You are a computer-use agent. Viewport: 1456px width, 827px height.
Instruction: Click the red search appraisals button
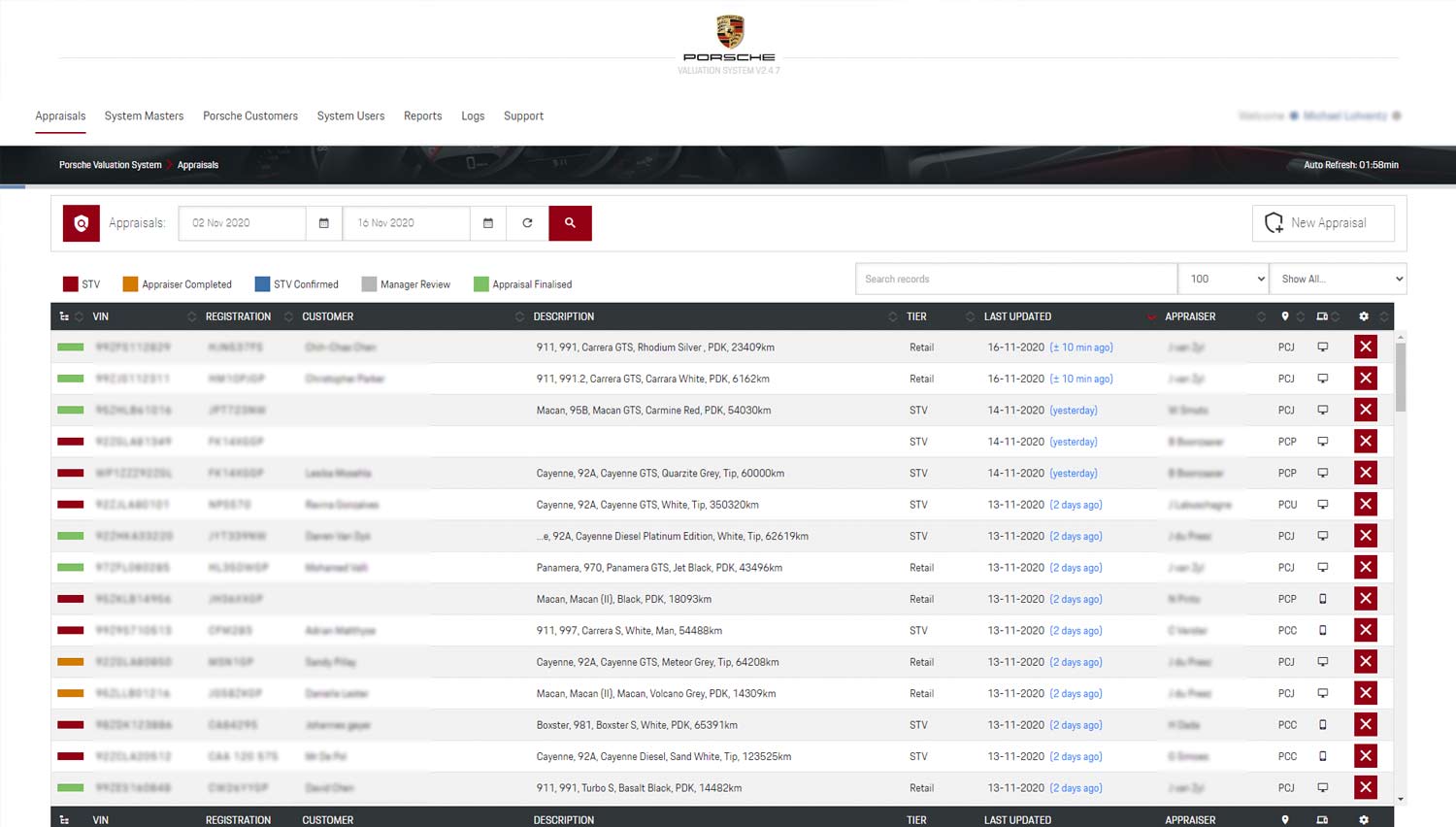[x=570, y=223]
